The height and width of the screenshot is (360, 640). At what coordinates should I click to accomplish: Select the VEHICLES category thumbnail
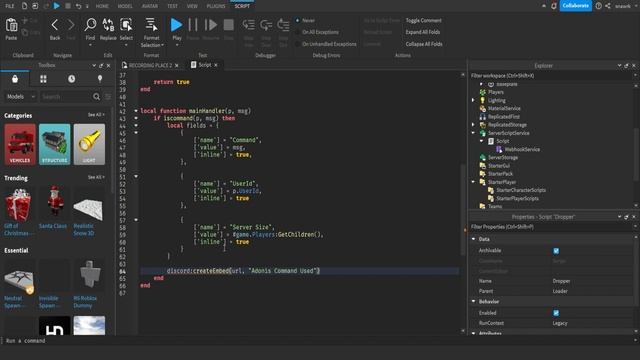pos(20,144)
